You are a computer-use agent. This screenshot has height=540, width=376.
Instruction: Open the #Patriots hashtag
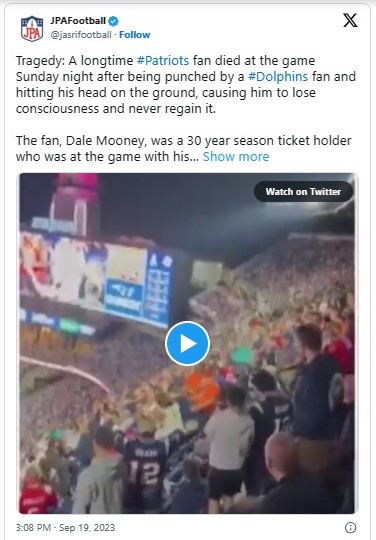163,61
